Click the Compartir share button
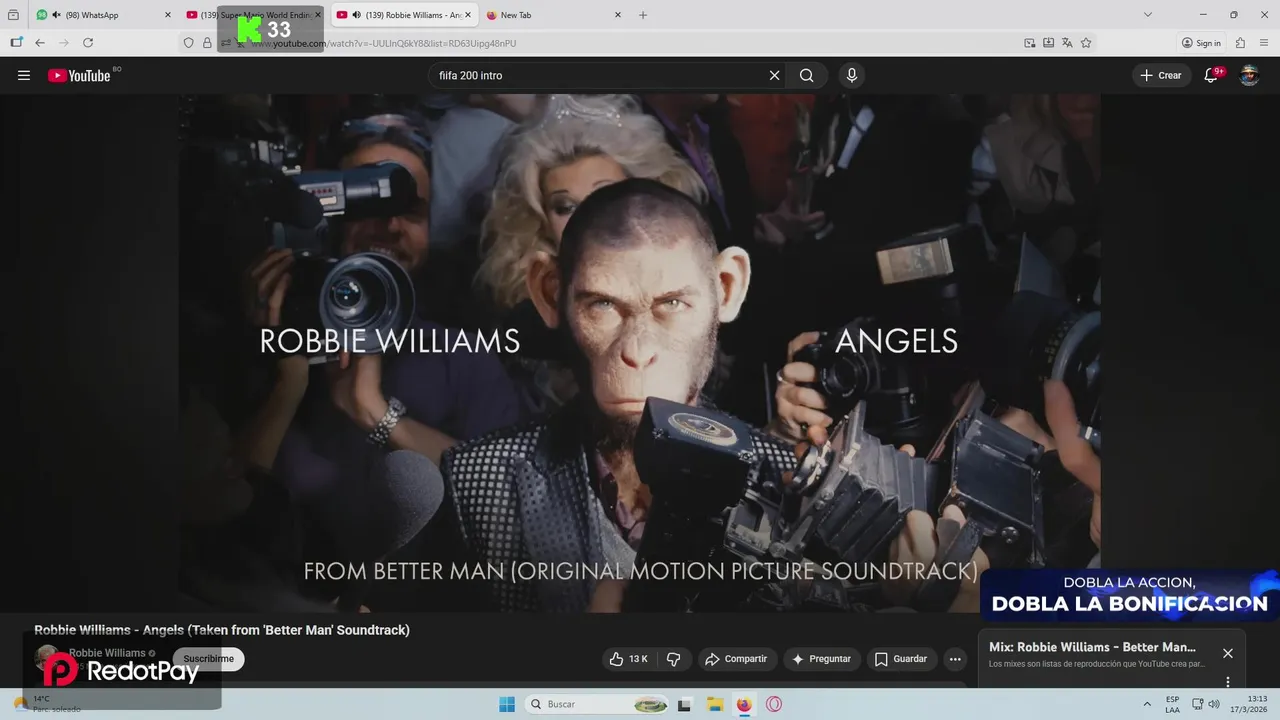 (737, 659)
